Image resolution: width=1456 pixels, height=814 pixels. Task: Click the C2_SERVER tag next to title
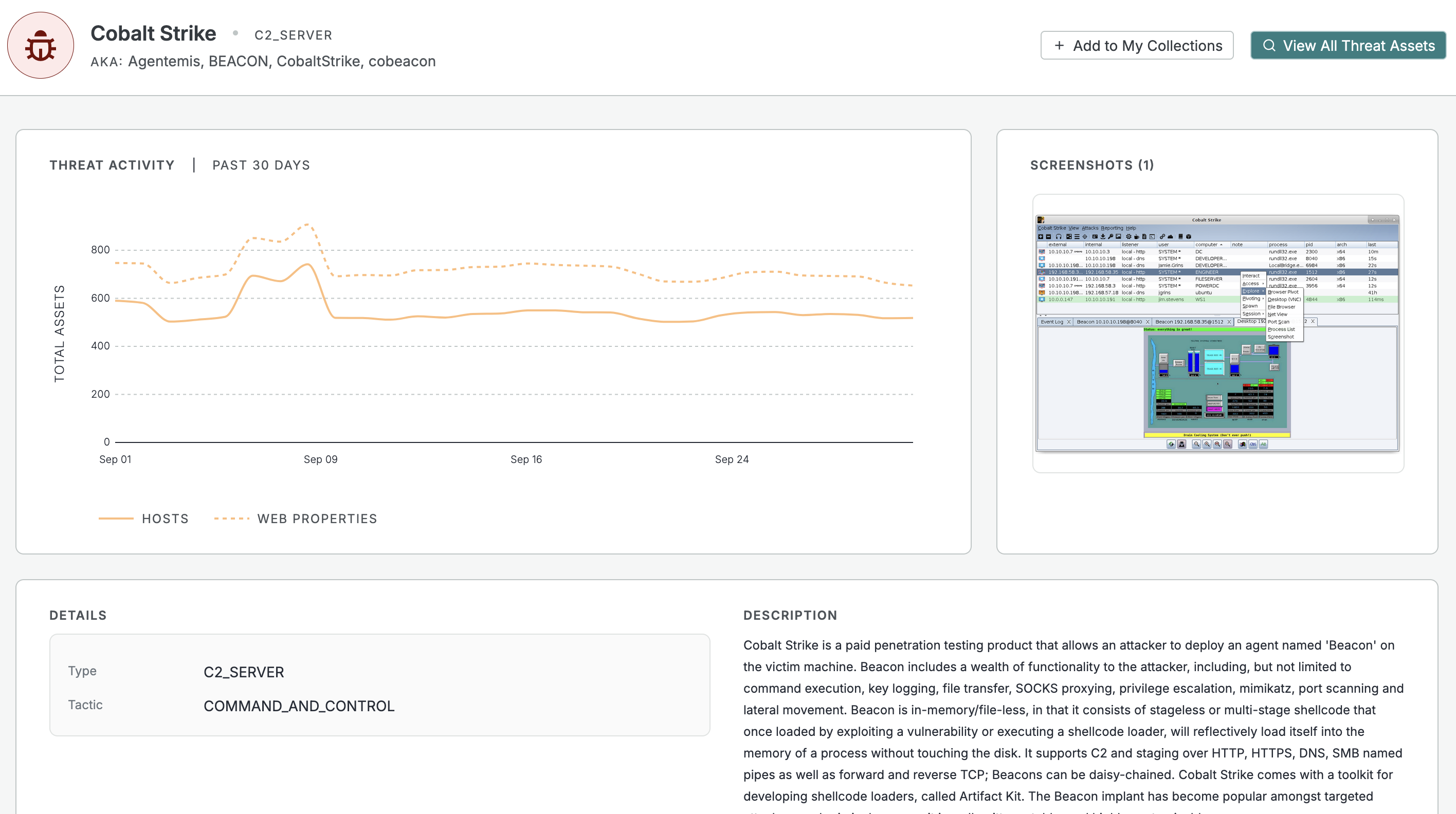tap(293, 35)
